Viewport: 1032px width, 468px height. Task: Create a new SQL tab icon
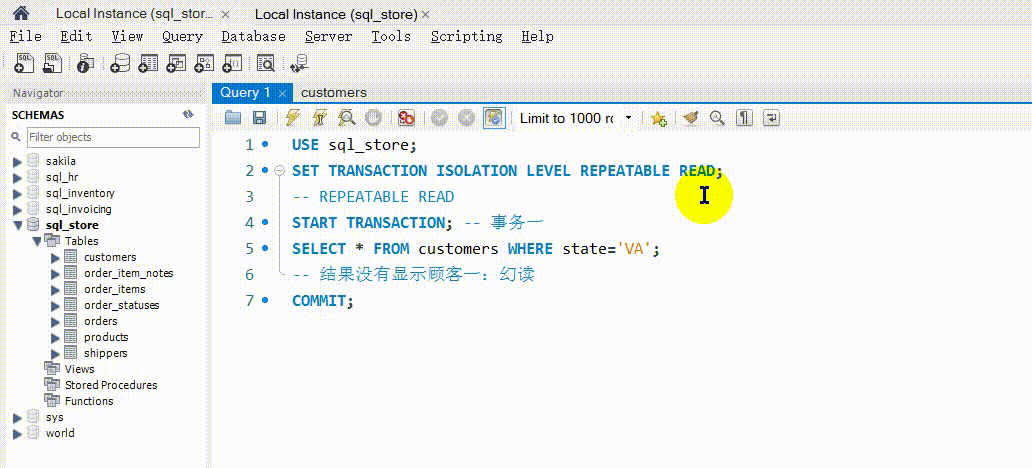(24, 63)
